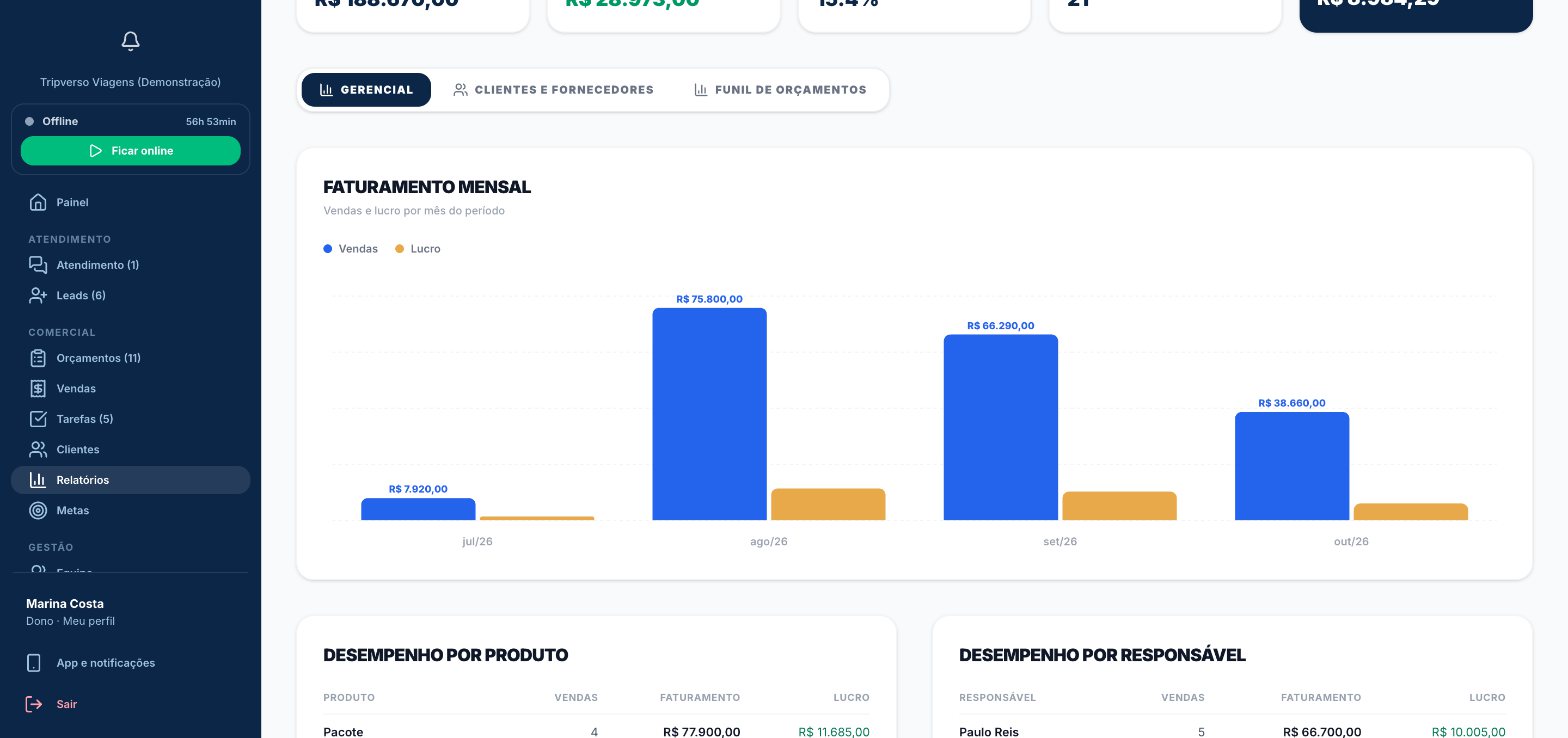
Task: Log out via Sair
Action: click(x=131, y=704)
